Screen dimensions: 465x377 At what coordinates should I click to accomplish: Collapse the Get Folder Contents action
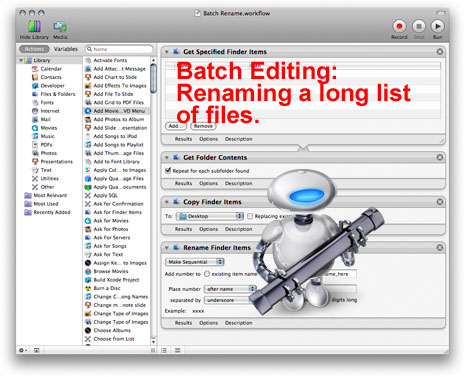167,158
